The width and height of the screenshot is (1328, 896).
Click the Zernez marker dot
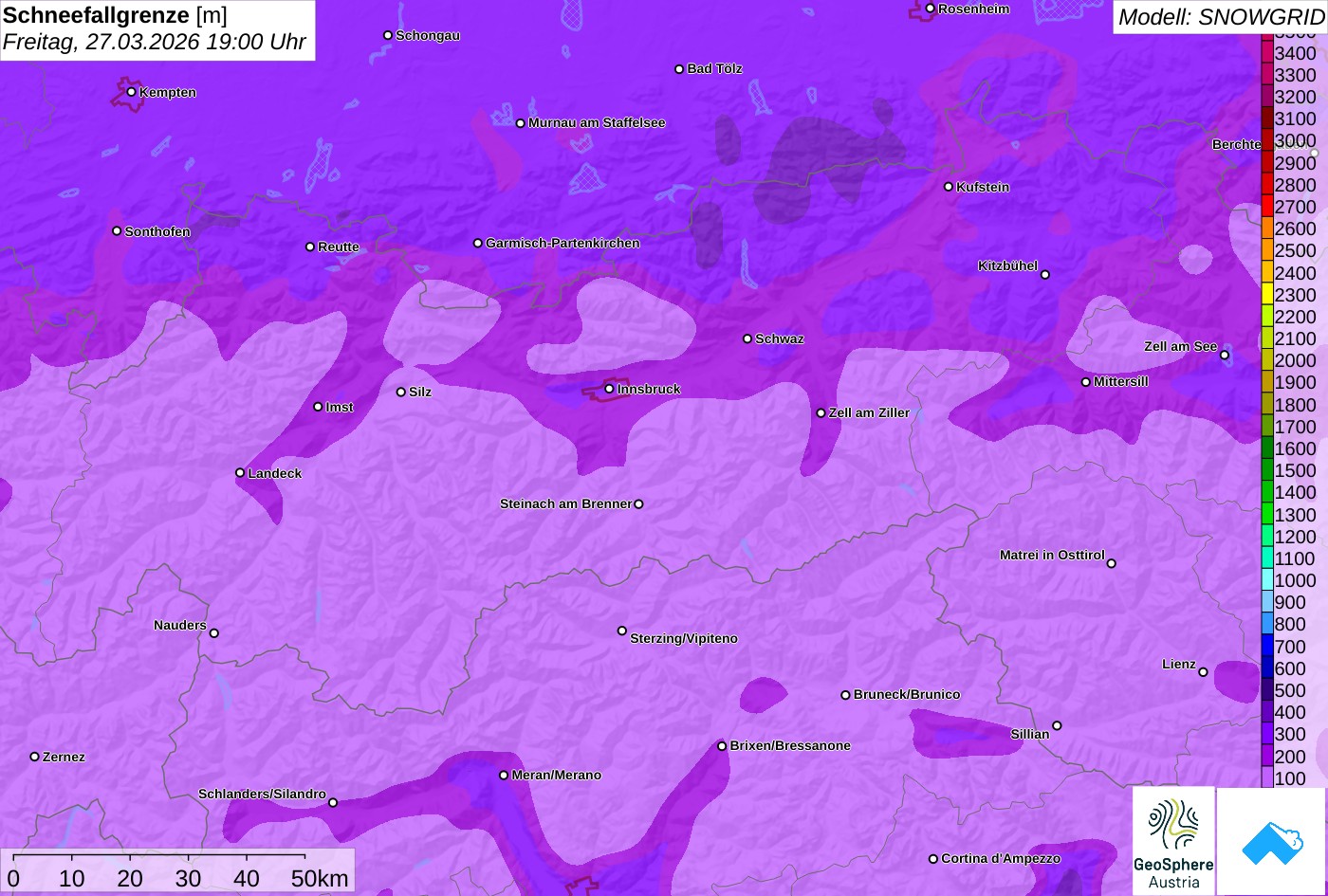(x=34, y=757)
